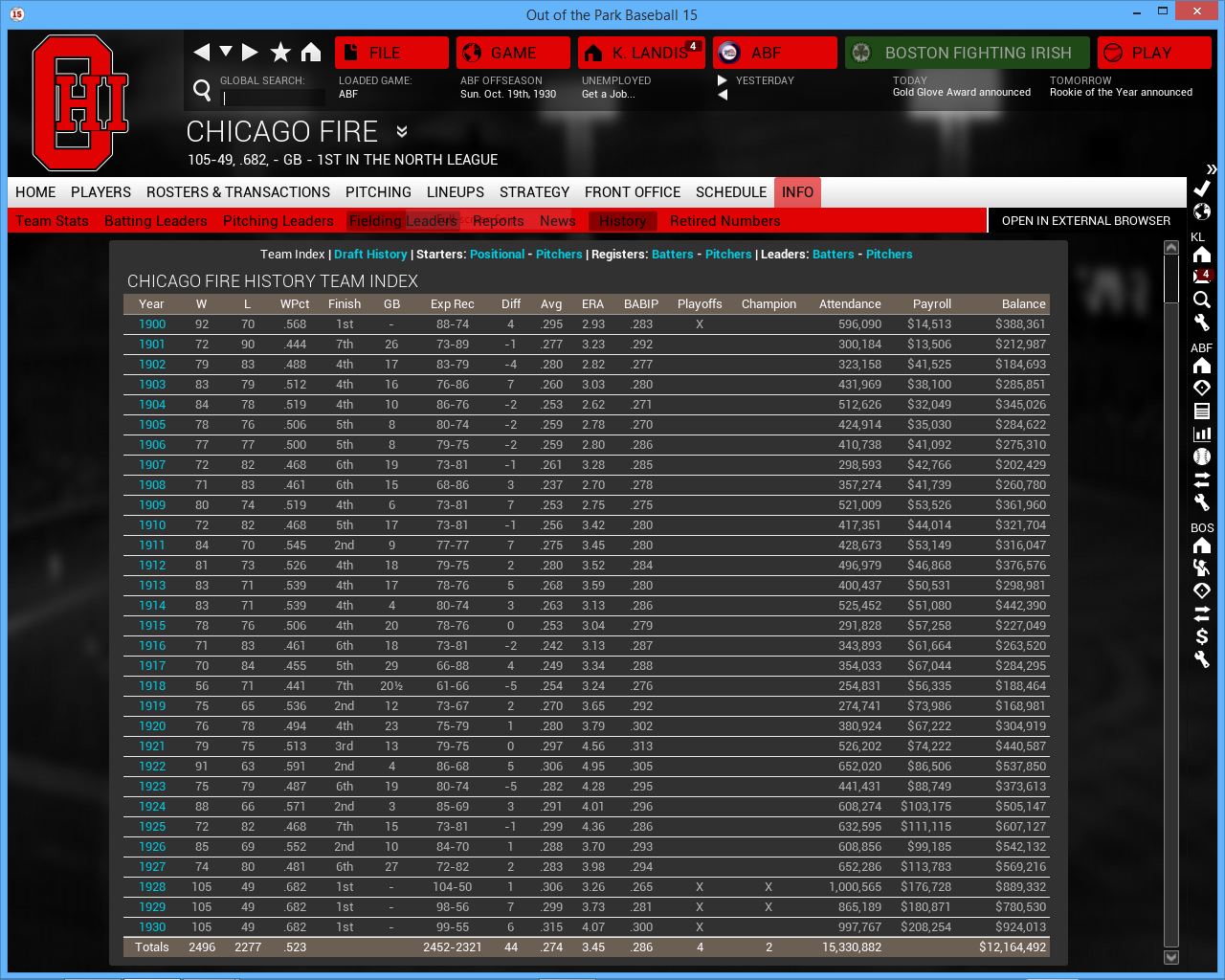This screenshot has width=1225, height=980.
Task: Open the manager mail icon with badge
Action: pyautogui.click(x=1202, y=277)
